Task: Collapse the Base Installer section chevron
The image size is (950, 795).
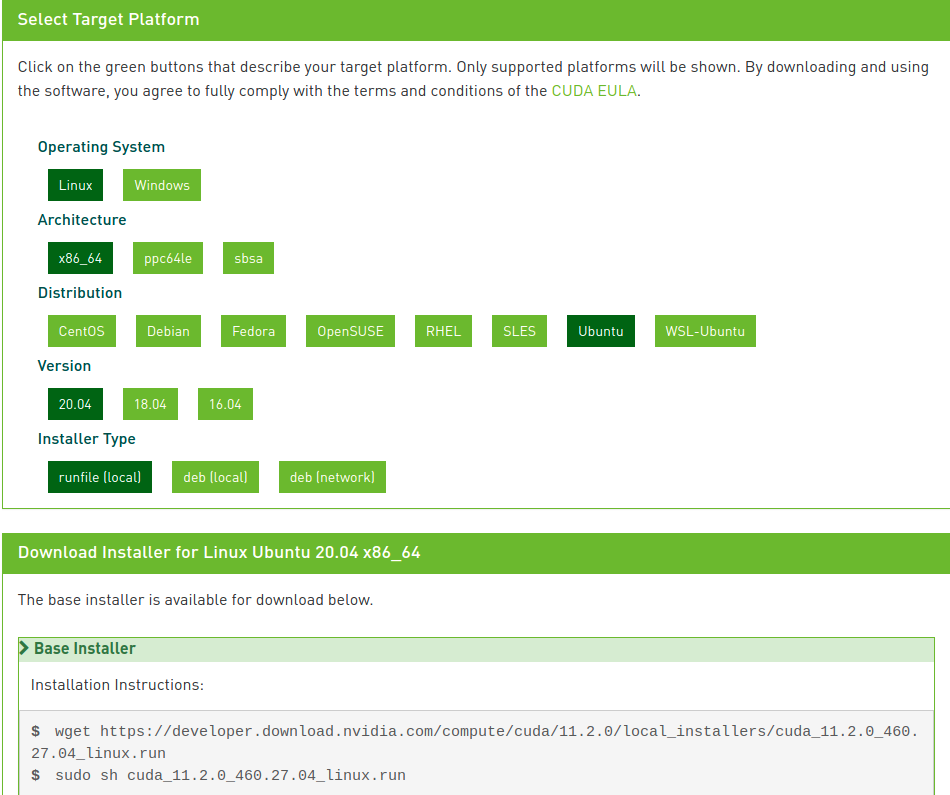Action: coord(24,648)
